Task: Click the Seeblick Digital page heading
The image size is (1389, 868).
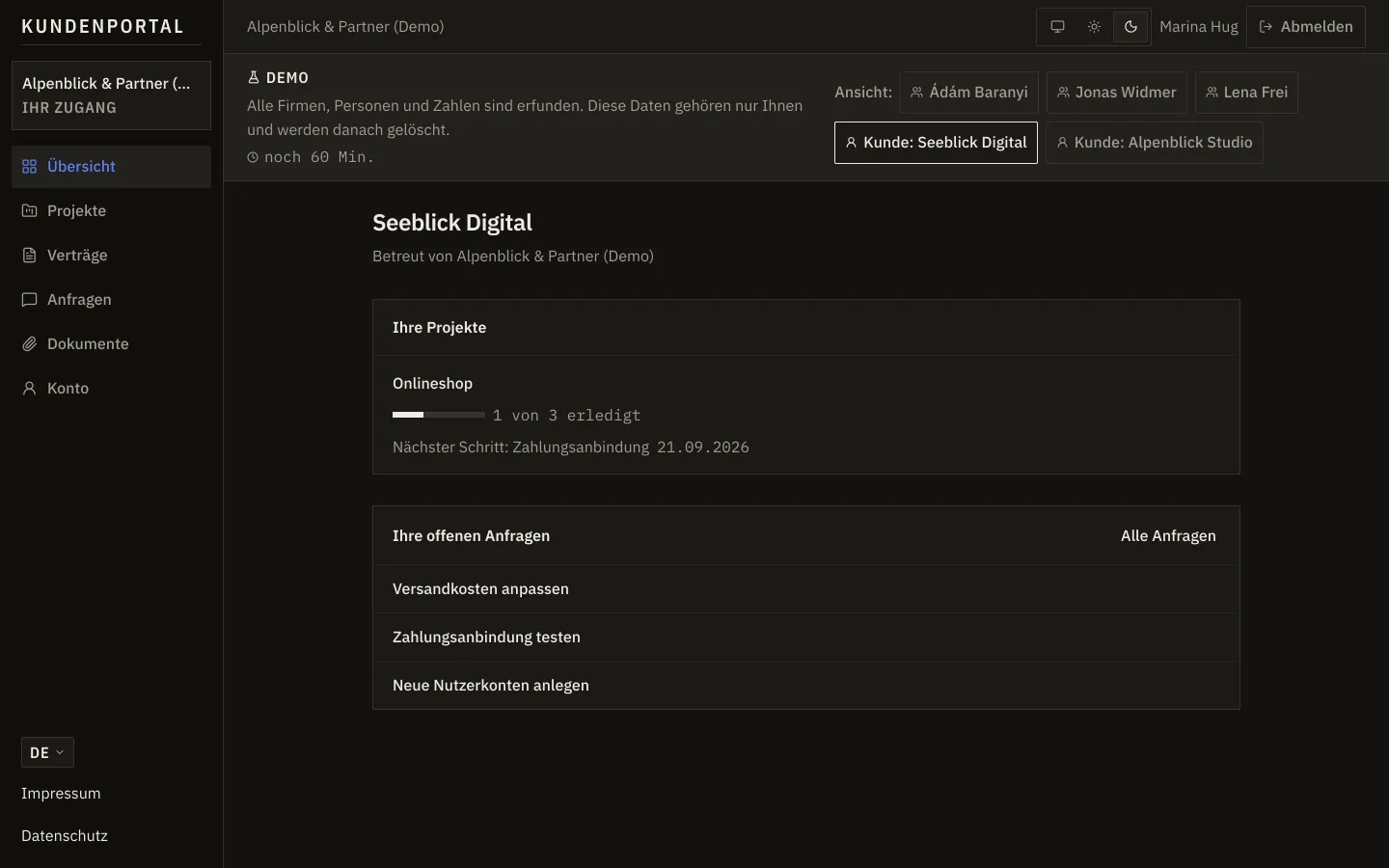Action: tap(452, 223)
